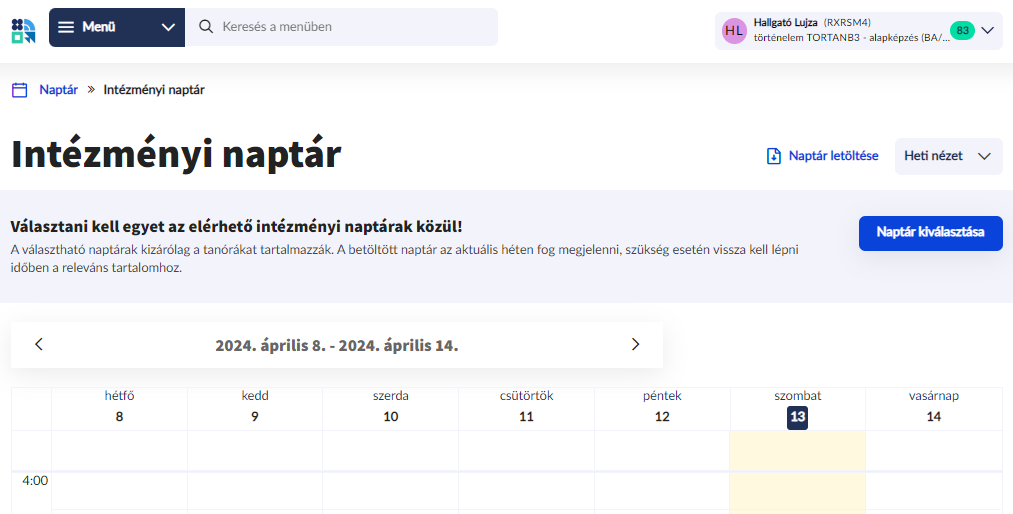Image resolution: width=1013 pixels, height=514 pixels.
Task: Go to next week arrow
Action: click(635, 344)
